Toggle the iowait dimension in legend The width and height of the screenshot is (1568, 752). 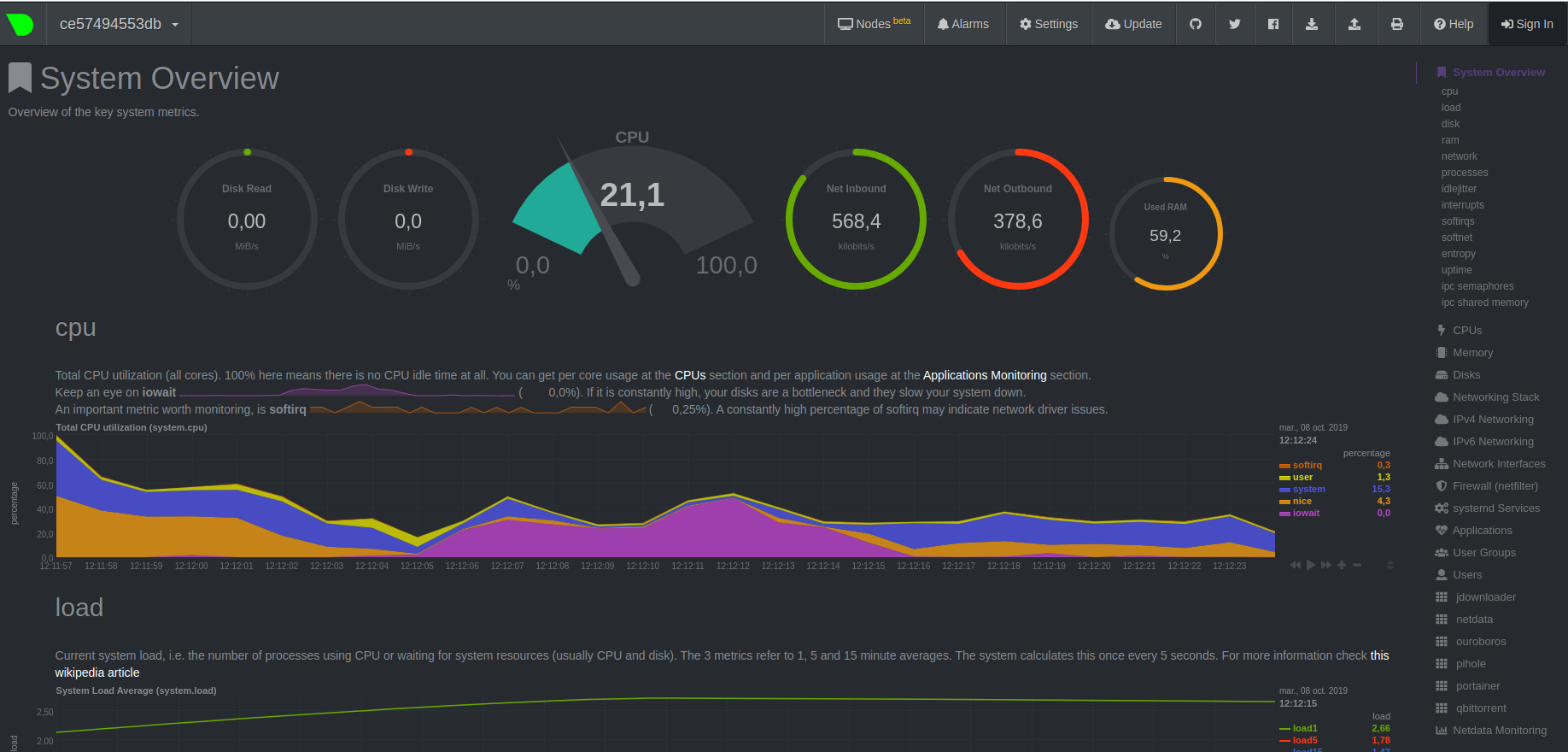tap(1306, 513)
